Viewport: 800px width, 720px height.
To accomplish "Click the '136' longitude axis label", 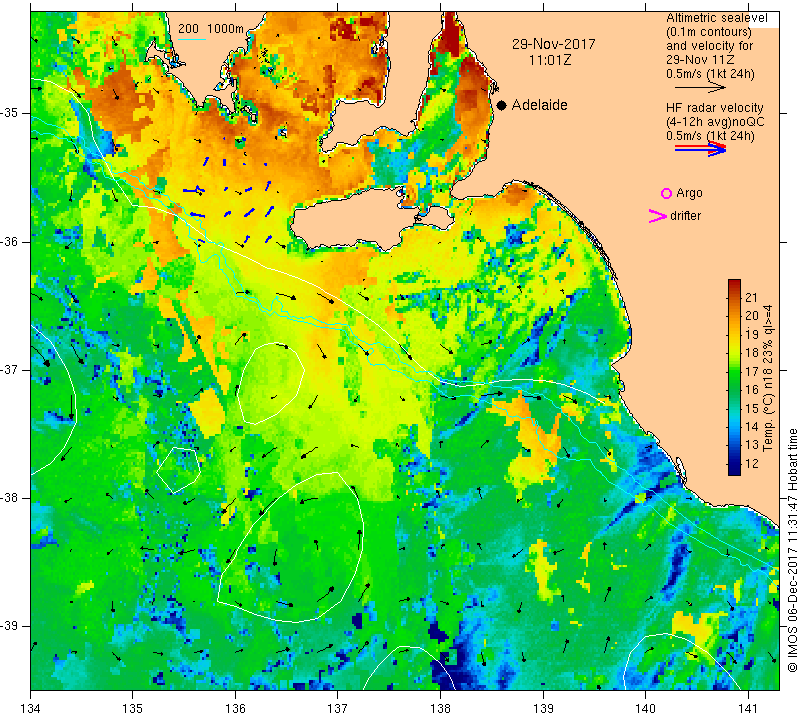I will 235,708.
